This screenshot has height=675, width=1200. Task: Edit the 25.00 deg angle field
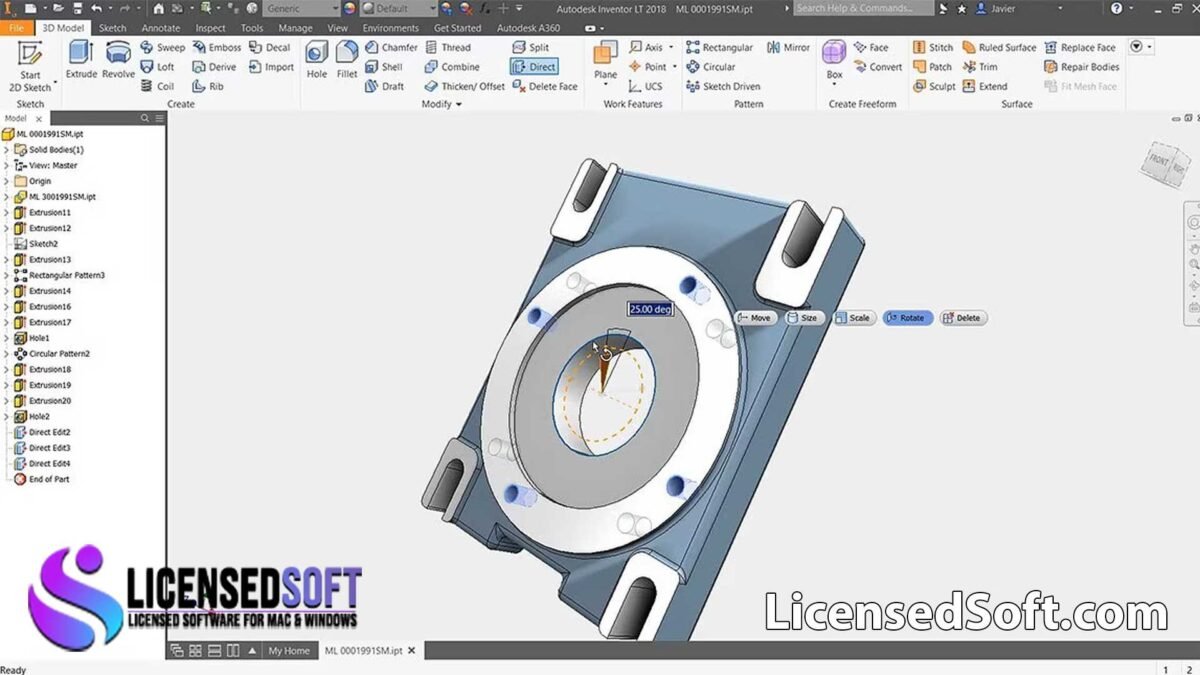click(650, 309)
